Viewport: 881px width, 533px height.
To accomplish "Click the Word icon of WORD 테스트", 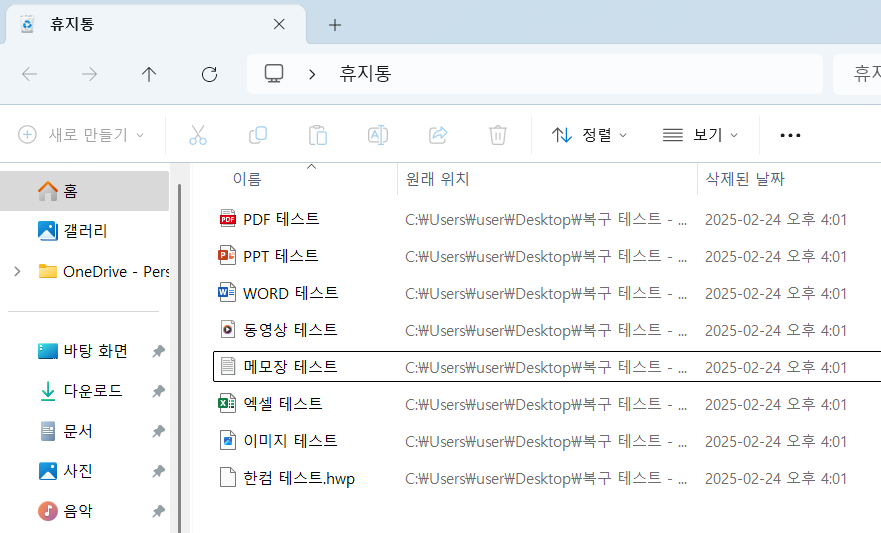I will pos(227,293).
